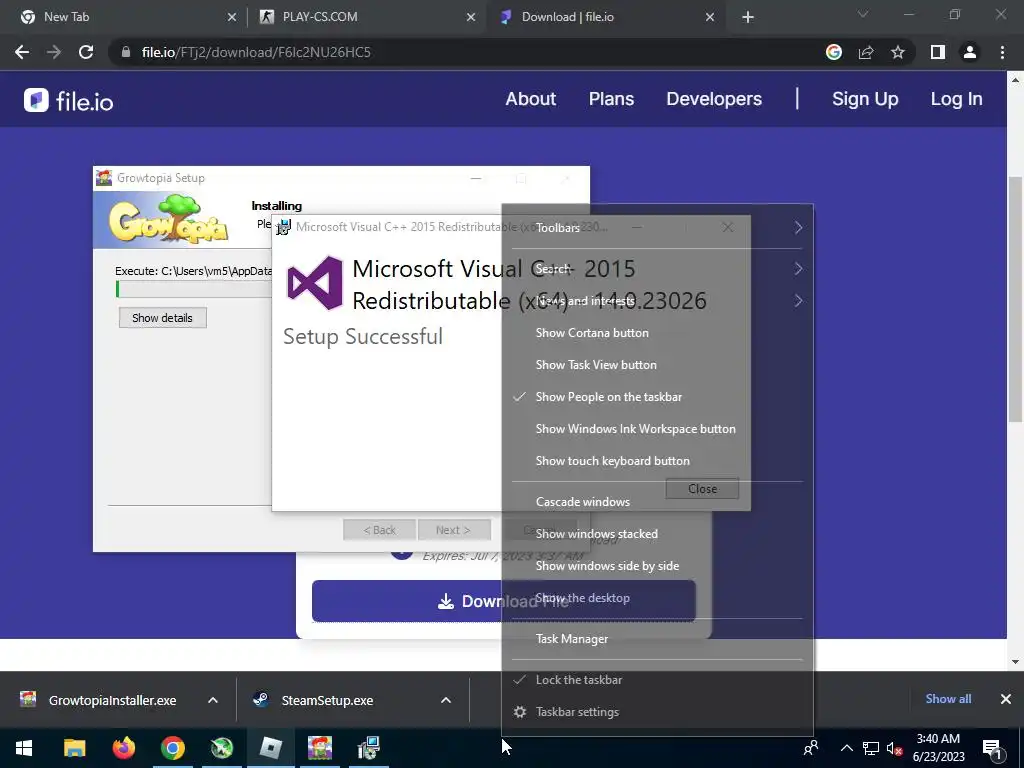1024x768 pixels.
Task: Open Roblox taskbar icon
Action: coord(270,748)
